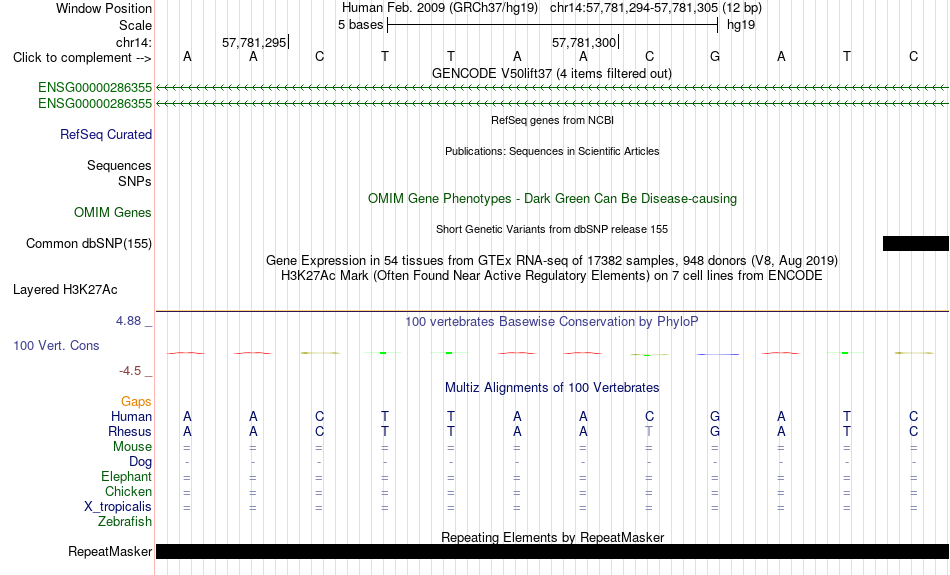Click the blue PhyloP conservation bar
The width and height of the screenshot is (950, 575).
pyautogui.click(x=718, y=354)
